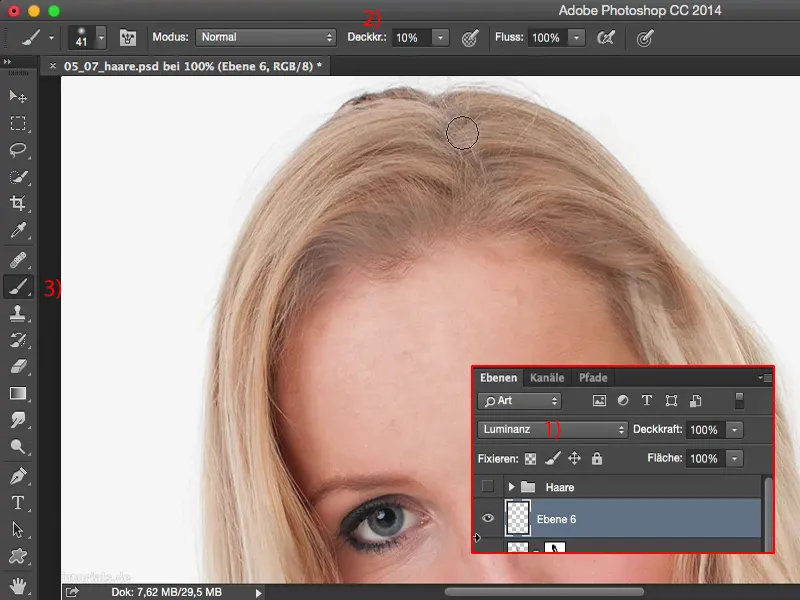Select the Dodge tool
The image size is (800, 600).
[x=18, y=446]
